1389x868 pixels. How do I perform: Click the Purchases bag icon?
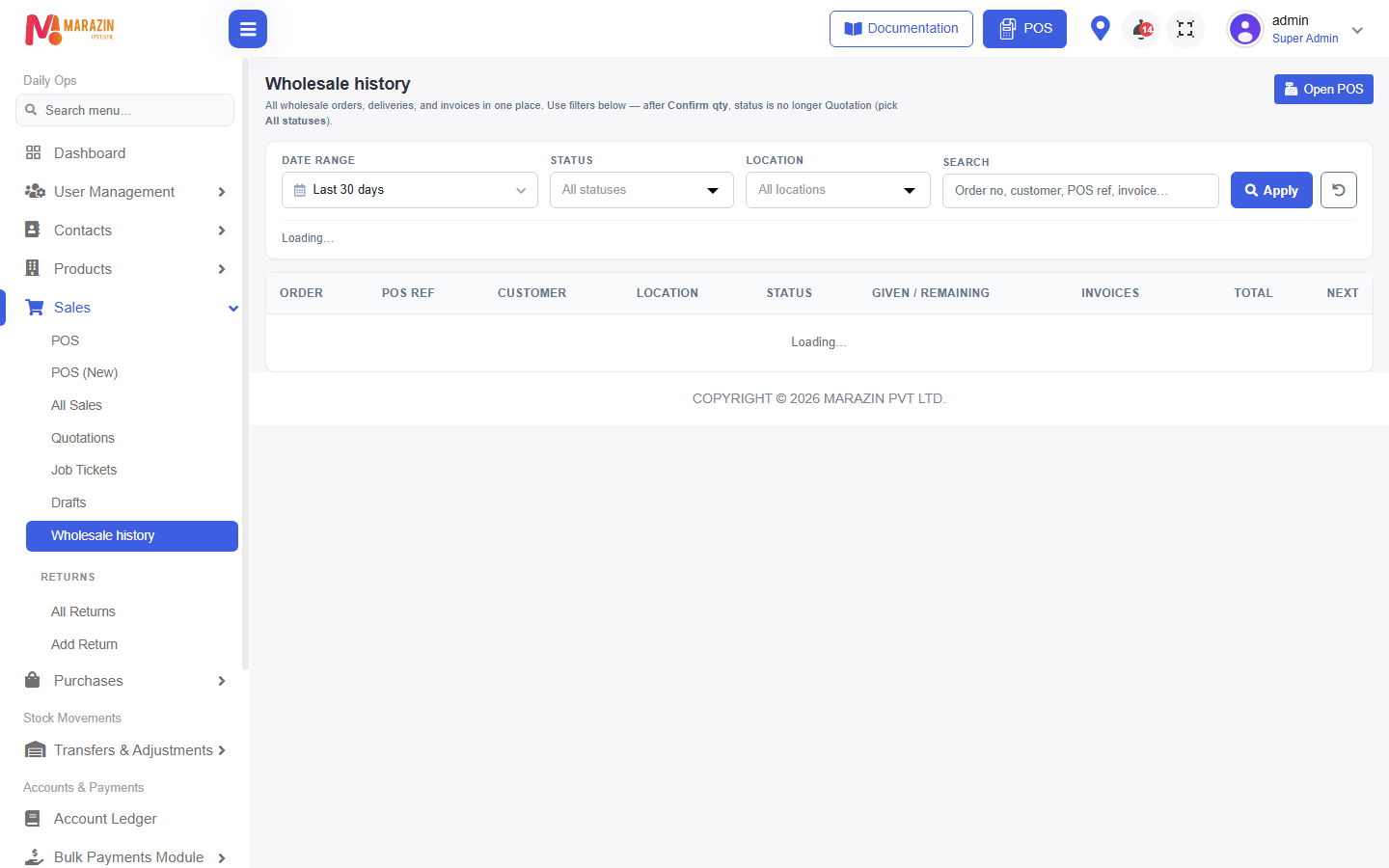click(33, 680)
